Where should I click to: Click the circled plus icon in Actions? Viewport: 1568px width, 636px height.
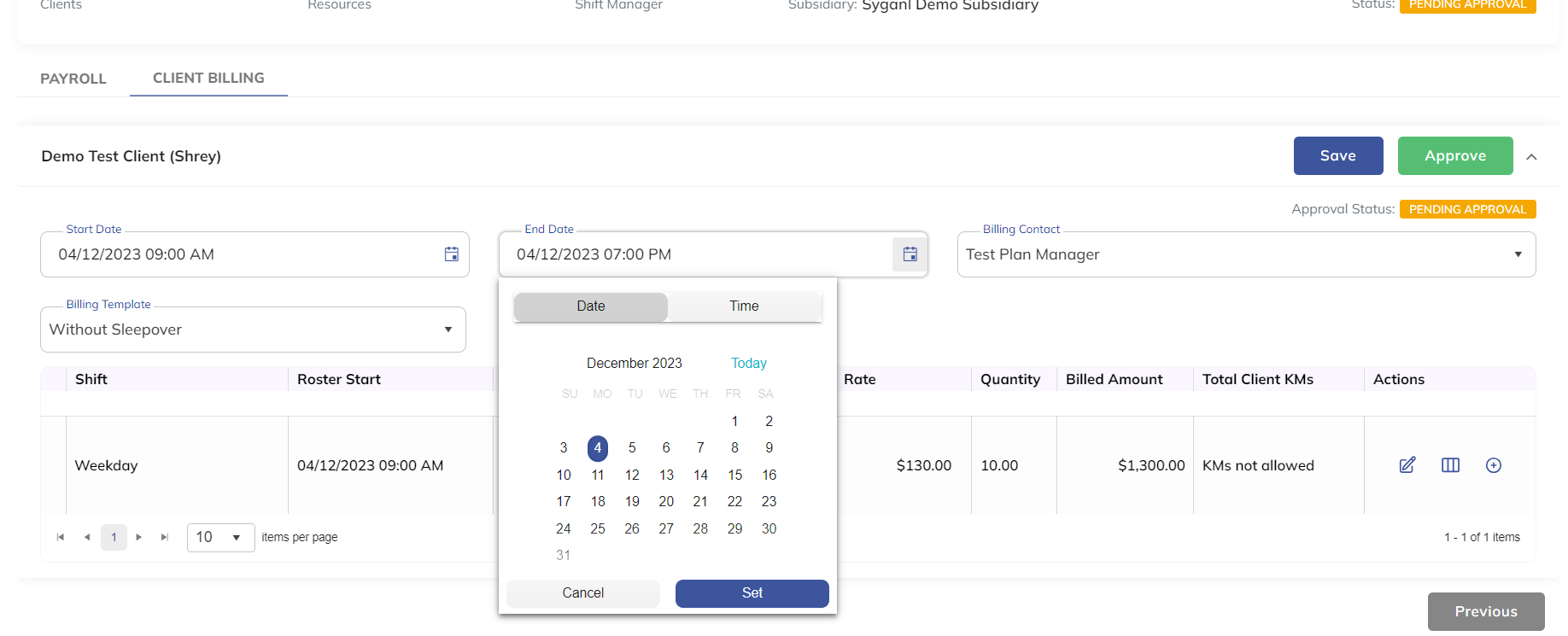click(x=1493, y=465)
